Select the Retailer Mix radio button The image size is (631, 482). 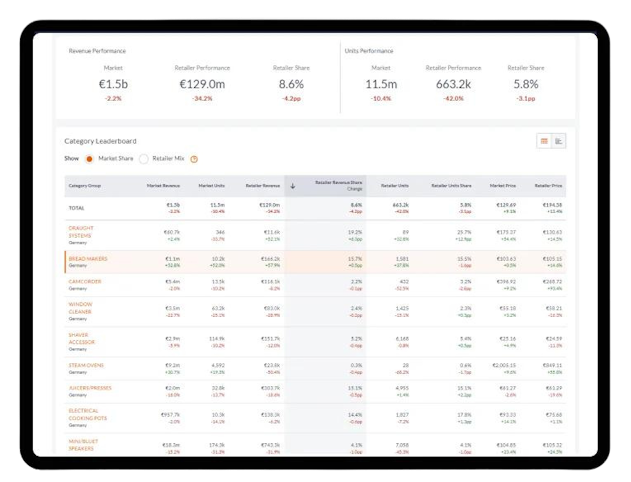pyautogui.click(x=144, y=159)
